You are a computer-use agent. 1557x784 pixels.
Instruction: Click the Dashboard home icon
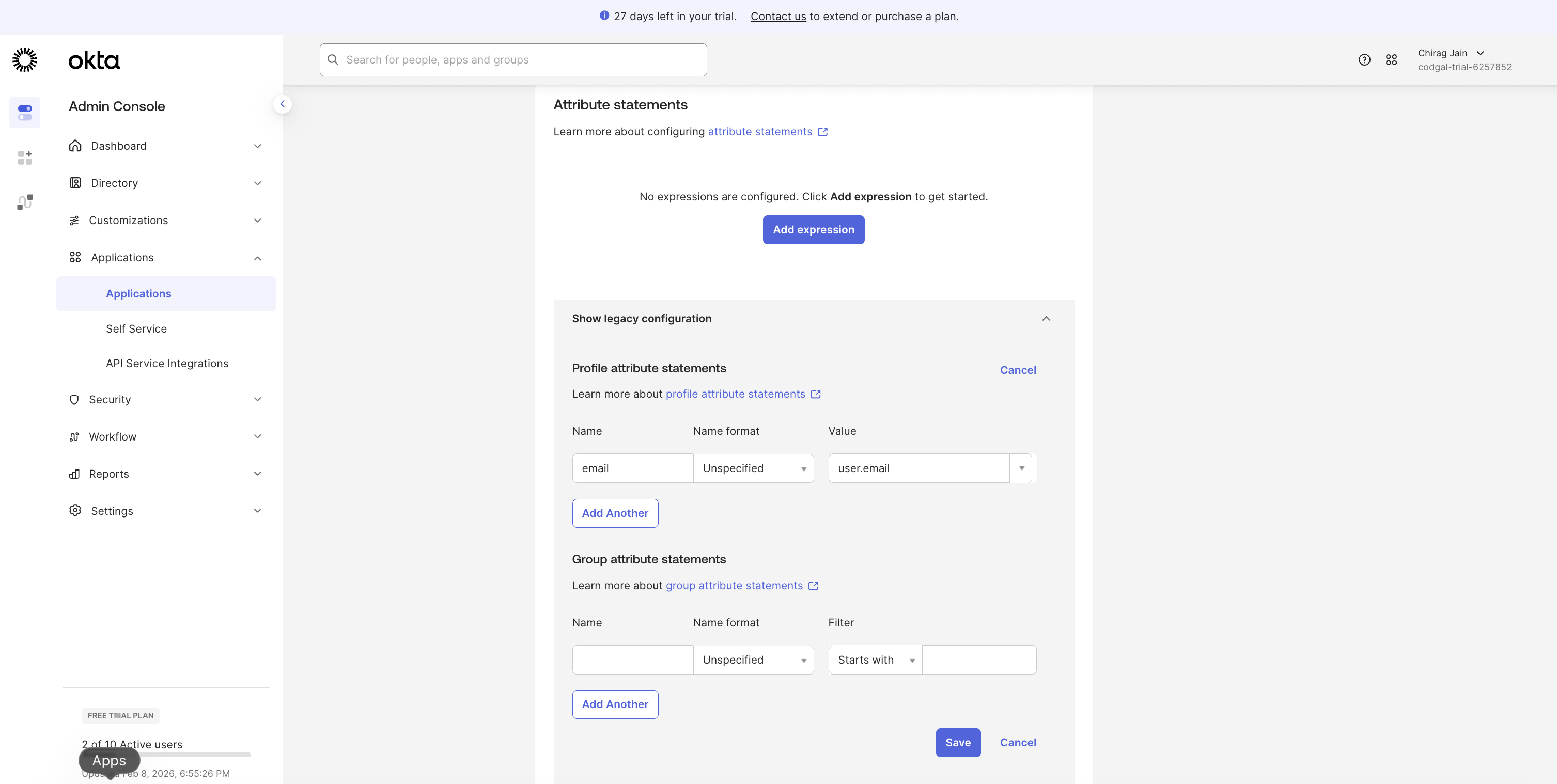pos(75,146)
